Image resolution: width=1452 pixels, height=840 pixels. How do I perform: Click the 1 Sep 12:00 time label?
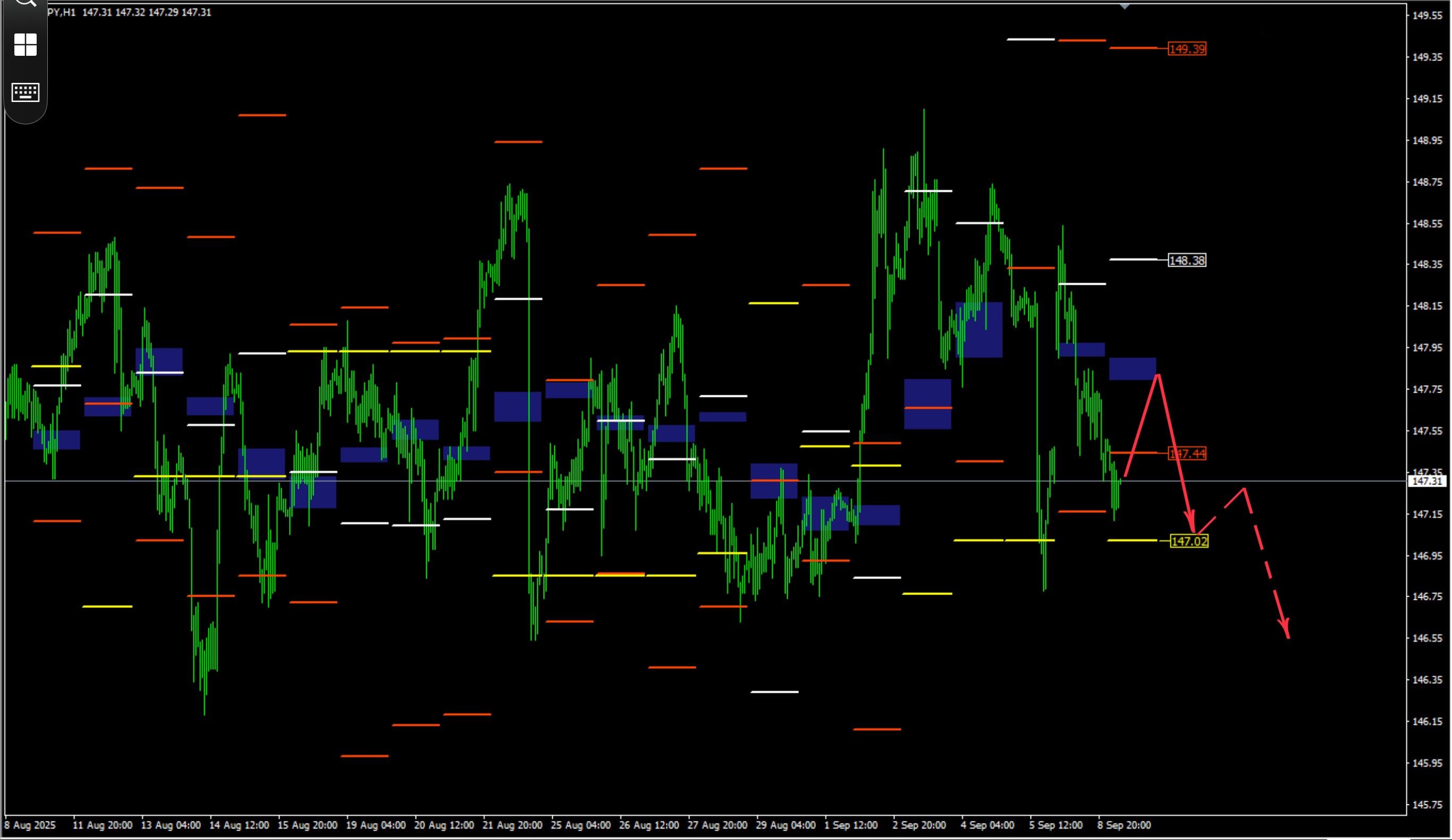tap(850, 825)
